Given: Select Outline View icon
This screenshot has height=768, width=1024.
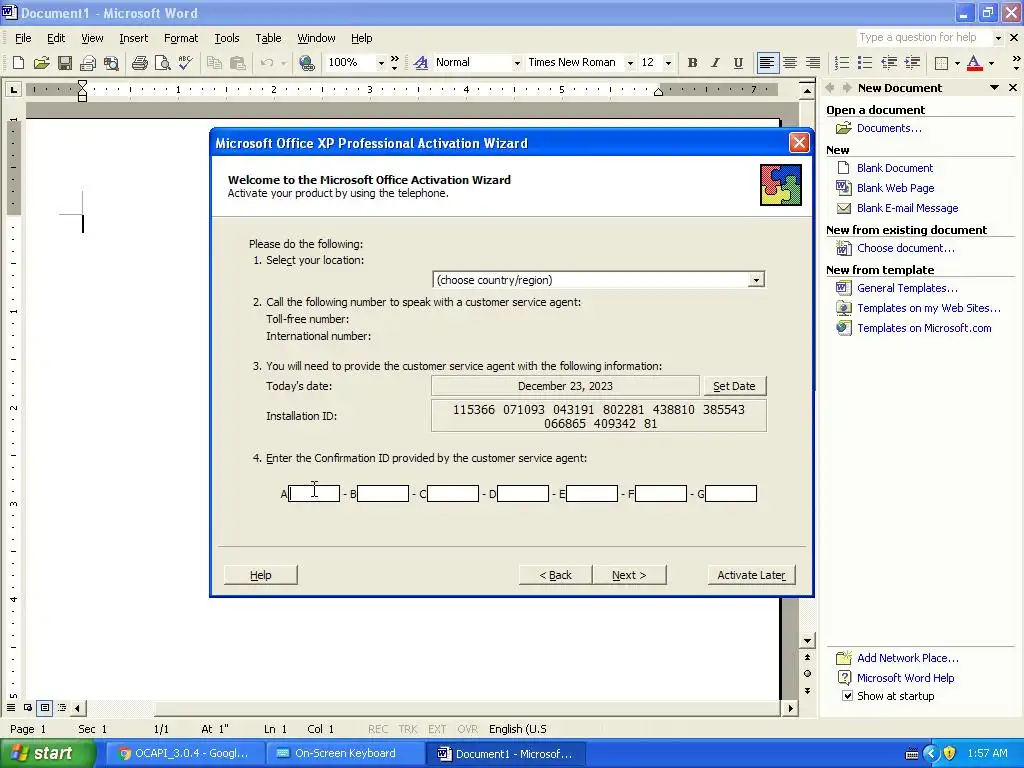Looking at the screenshot, I should [62, 707].
